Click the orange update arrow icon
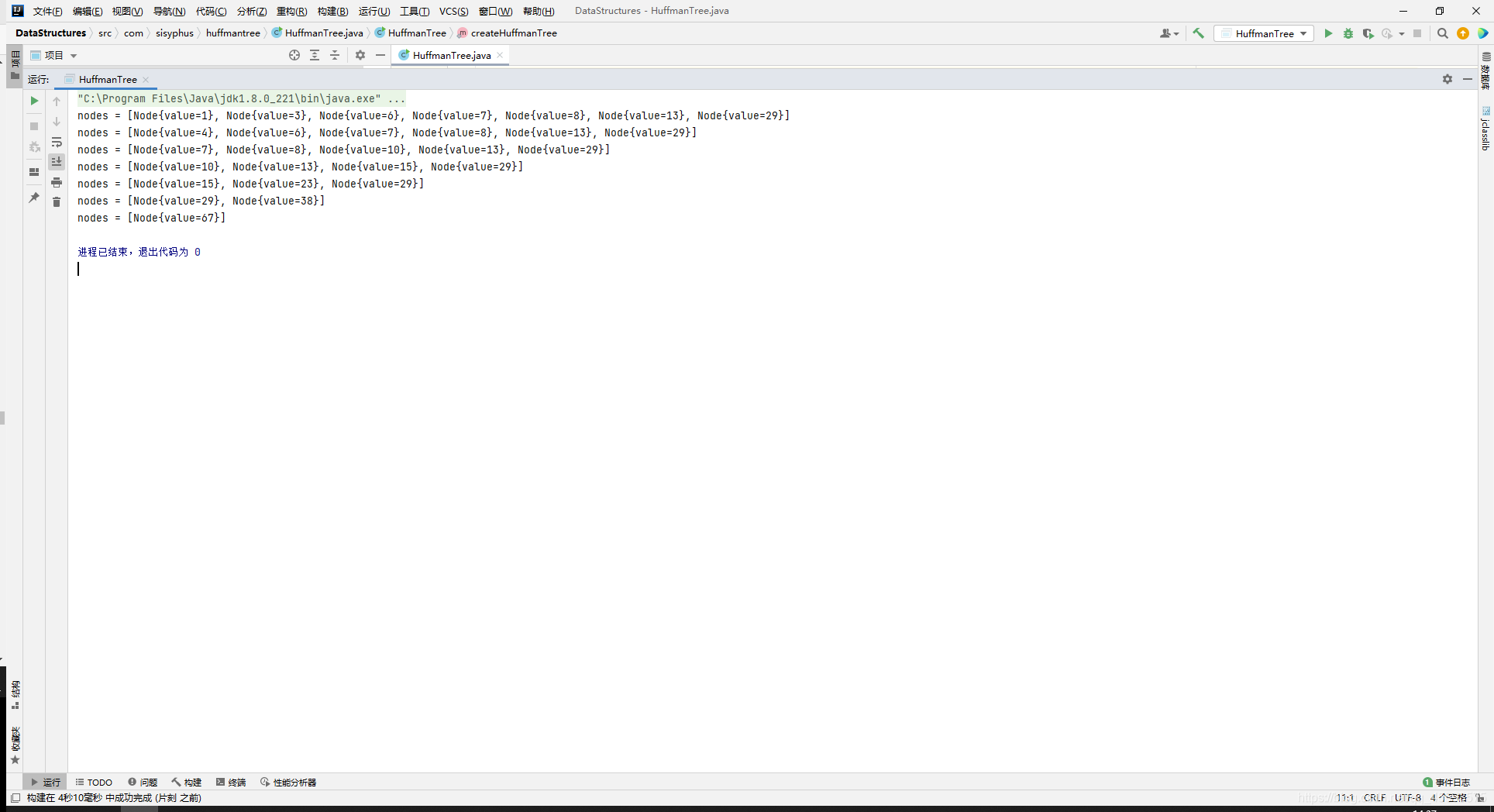1494x812 pixels. click(x=1463, y=33)
